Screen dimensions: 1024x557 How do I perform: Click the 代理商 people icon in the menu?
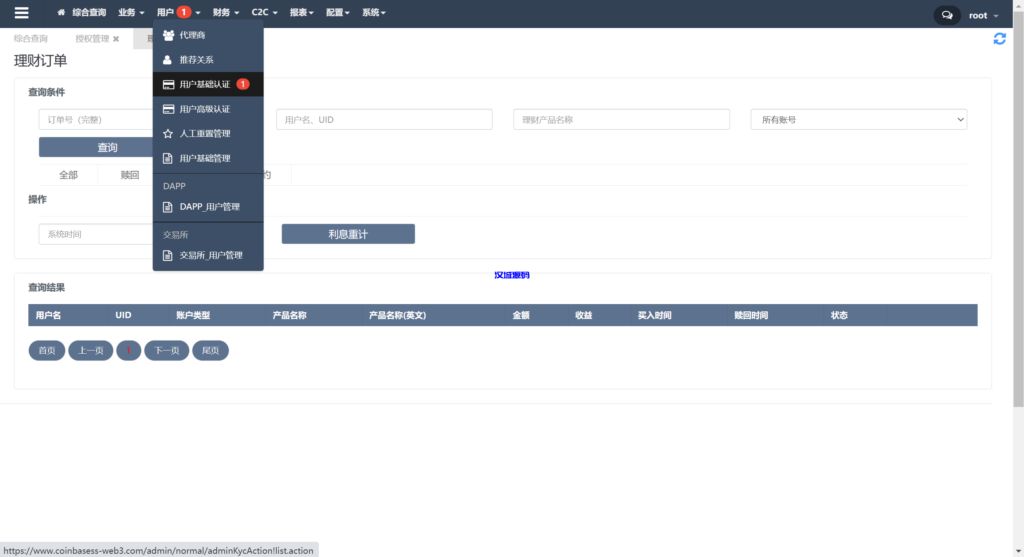168,35
